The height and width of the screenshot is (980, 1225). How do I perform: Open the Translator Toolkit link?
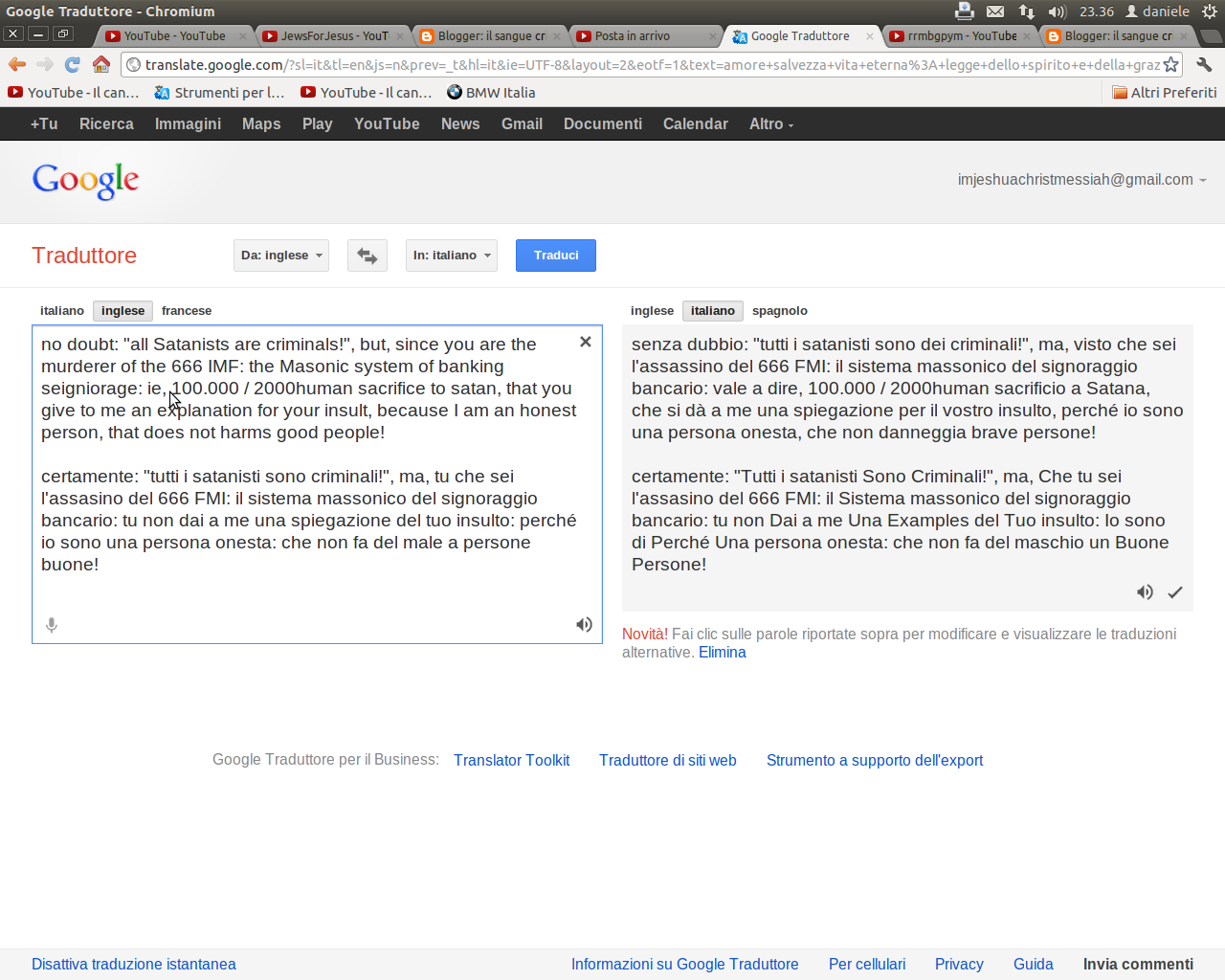(511, 760)
